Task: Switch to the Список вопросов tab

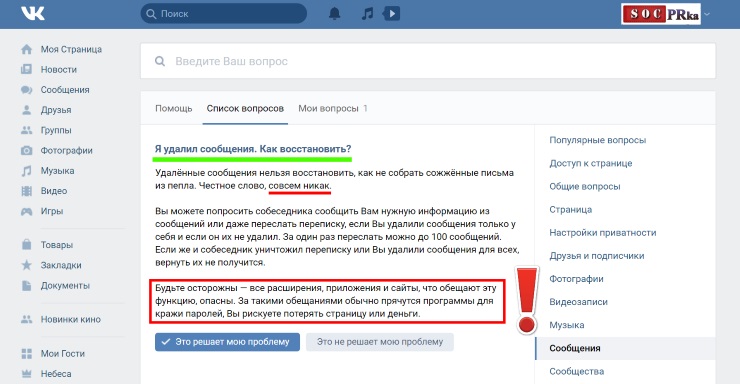Action: pyautogui.click(x=245, y=109)
